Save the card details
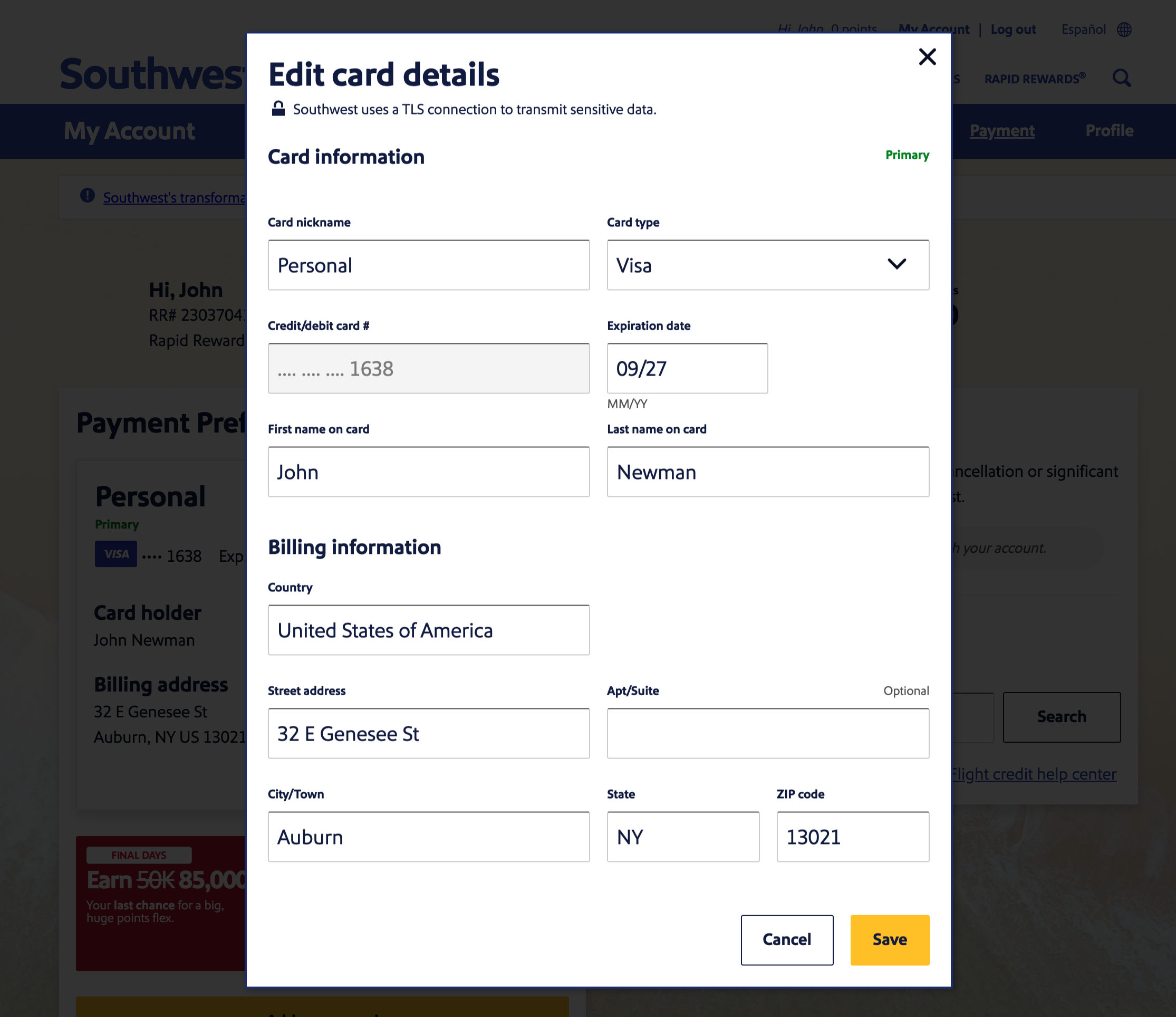Viewport: 1176px width, 1017px height. (889, 940)
